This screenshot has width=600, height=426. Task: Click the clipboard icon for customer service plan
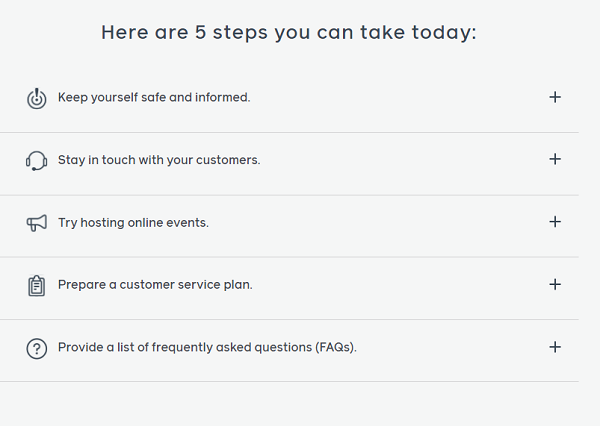[37, 286]
